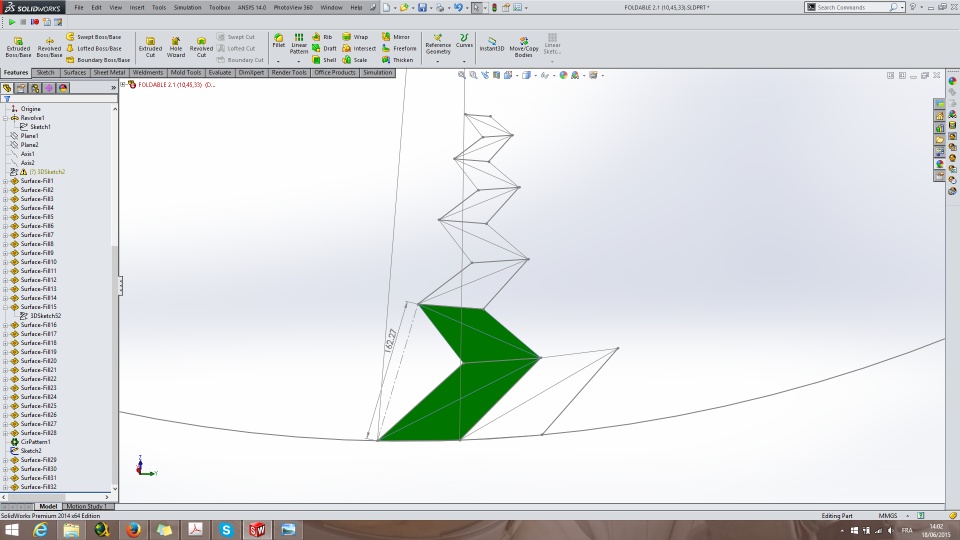Open the Save dropdown arrow
960x540 pixels.
coord(430,8)
